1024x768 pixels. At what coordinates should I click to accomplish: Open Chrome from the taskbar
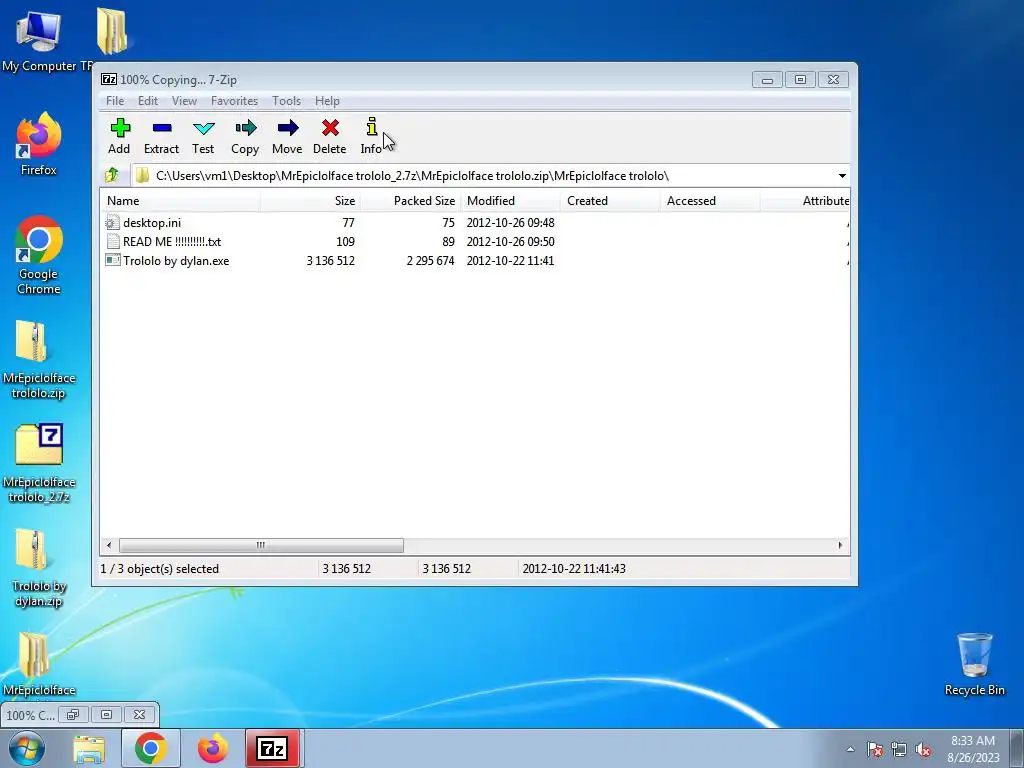click(x=151, y=748)
